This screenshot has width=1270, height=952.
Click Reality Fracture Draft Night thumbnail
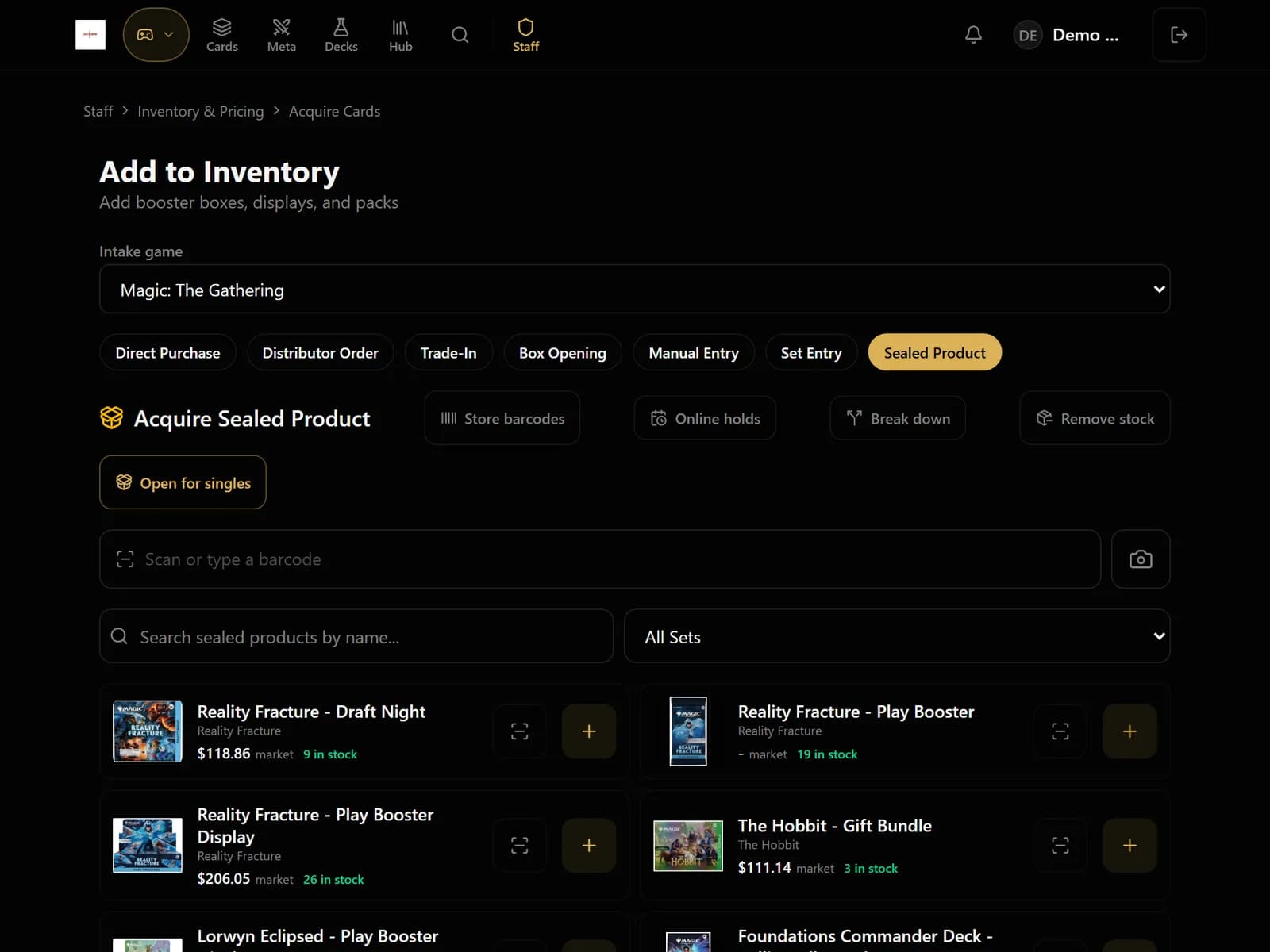click(148, 731)
